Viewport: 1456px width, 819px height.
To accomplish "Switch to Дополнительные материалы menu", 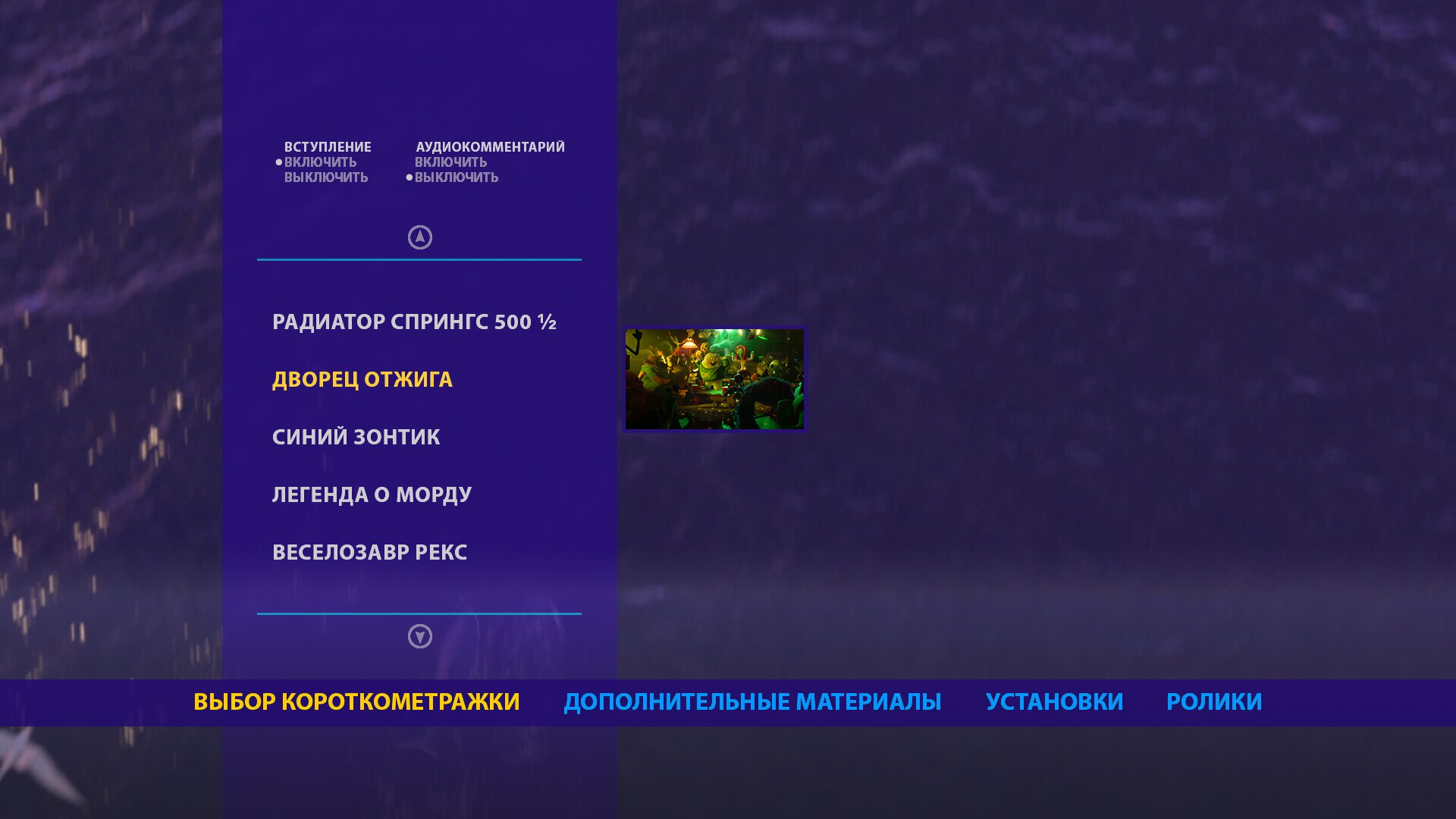I will [752, 702].
